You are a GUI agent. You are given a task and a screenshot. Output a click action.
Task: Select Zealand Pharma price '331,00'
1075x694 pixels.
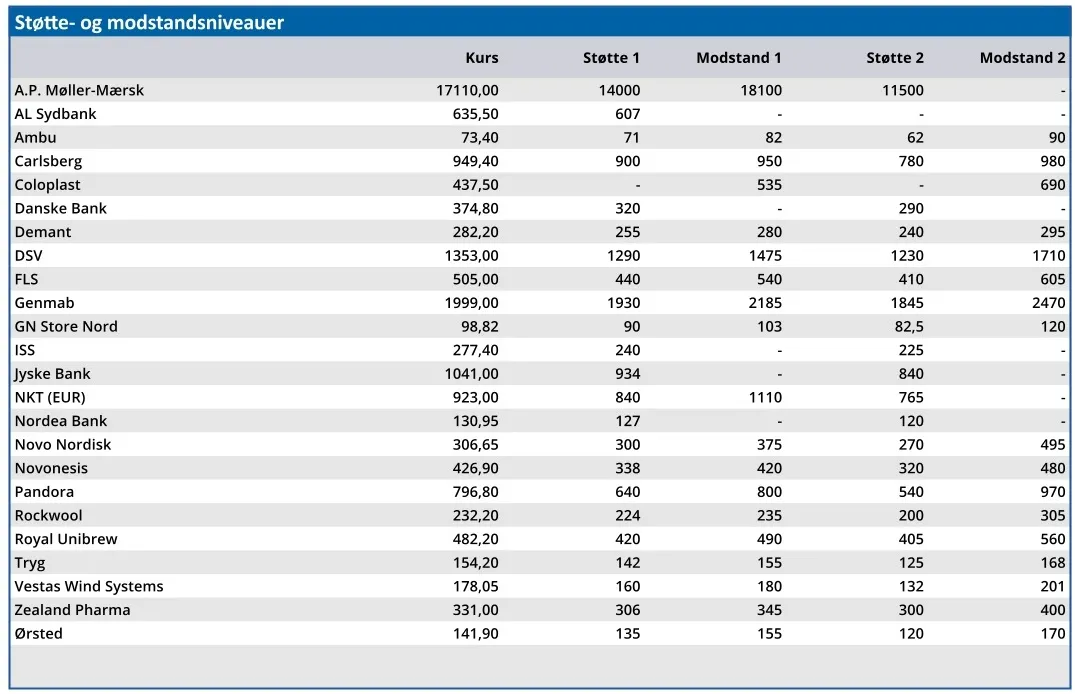coord(475,610)
